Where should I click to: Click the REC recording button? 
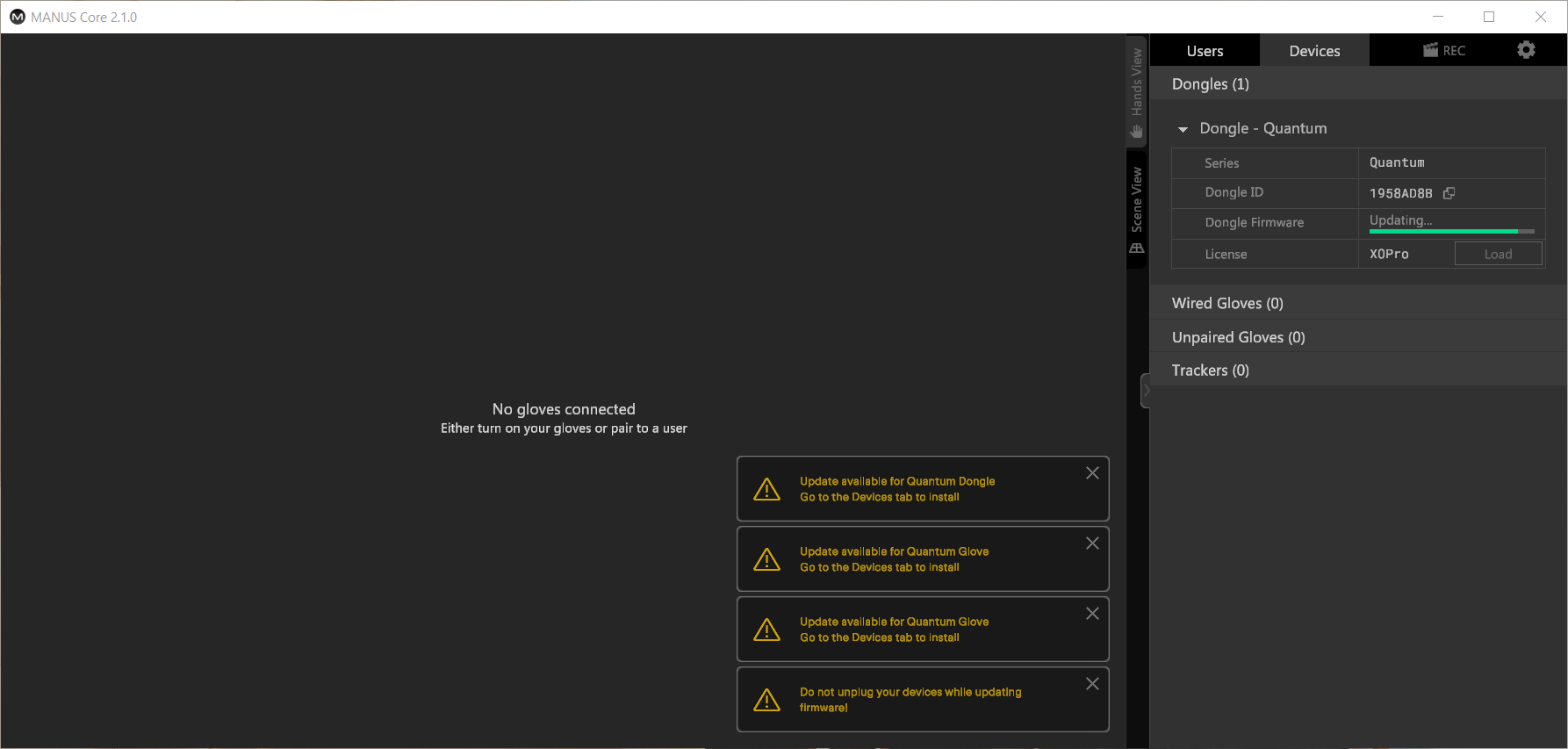coord(1444,50)
